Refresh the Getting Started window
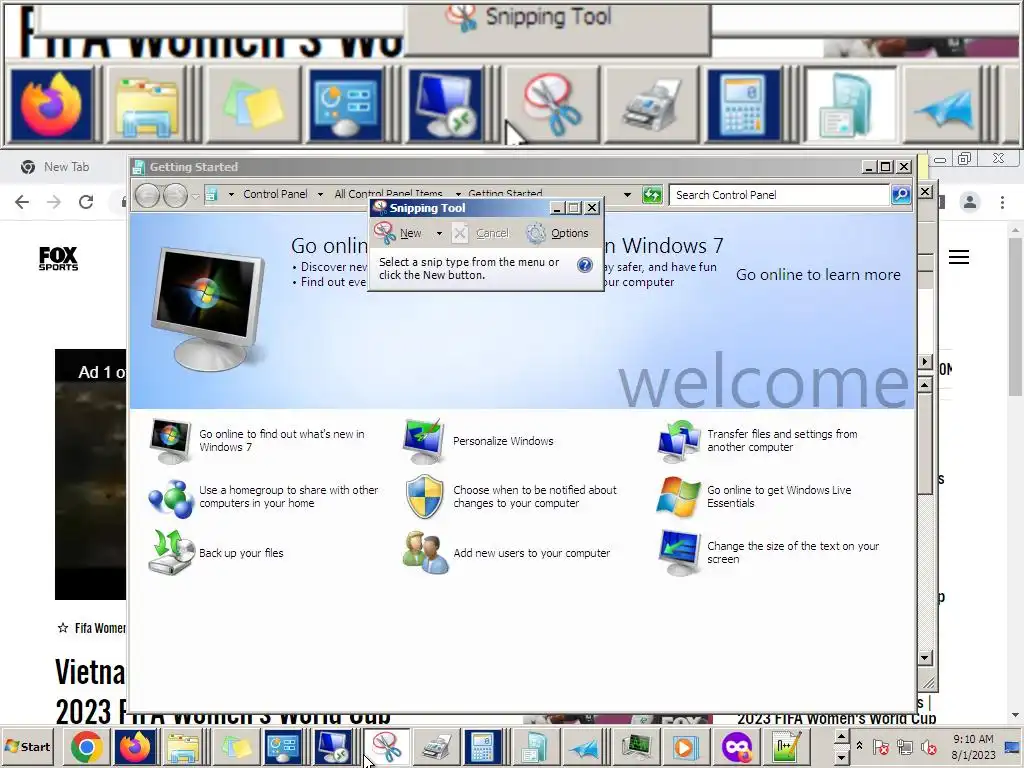 (x=652, y=195)
